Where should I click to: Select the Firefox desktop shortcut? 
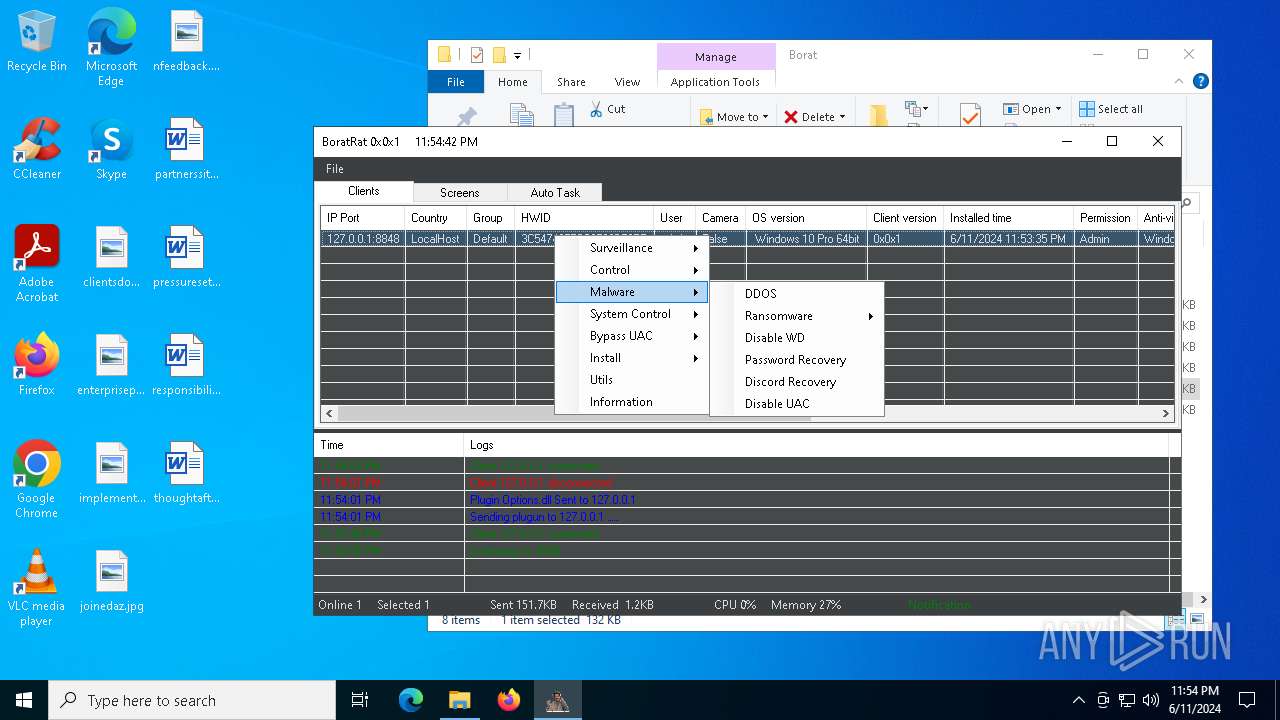pyautogui.click(x=37, y=365)
